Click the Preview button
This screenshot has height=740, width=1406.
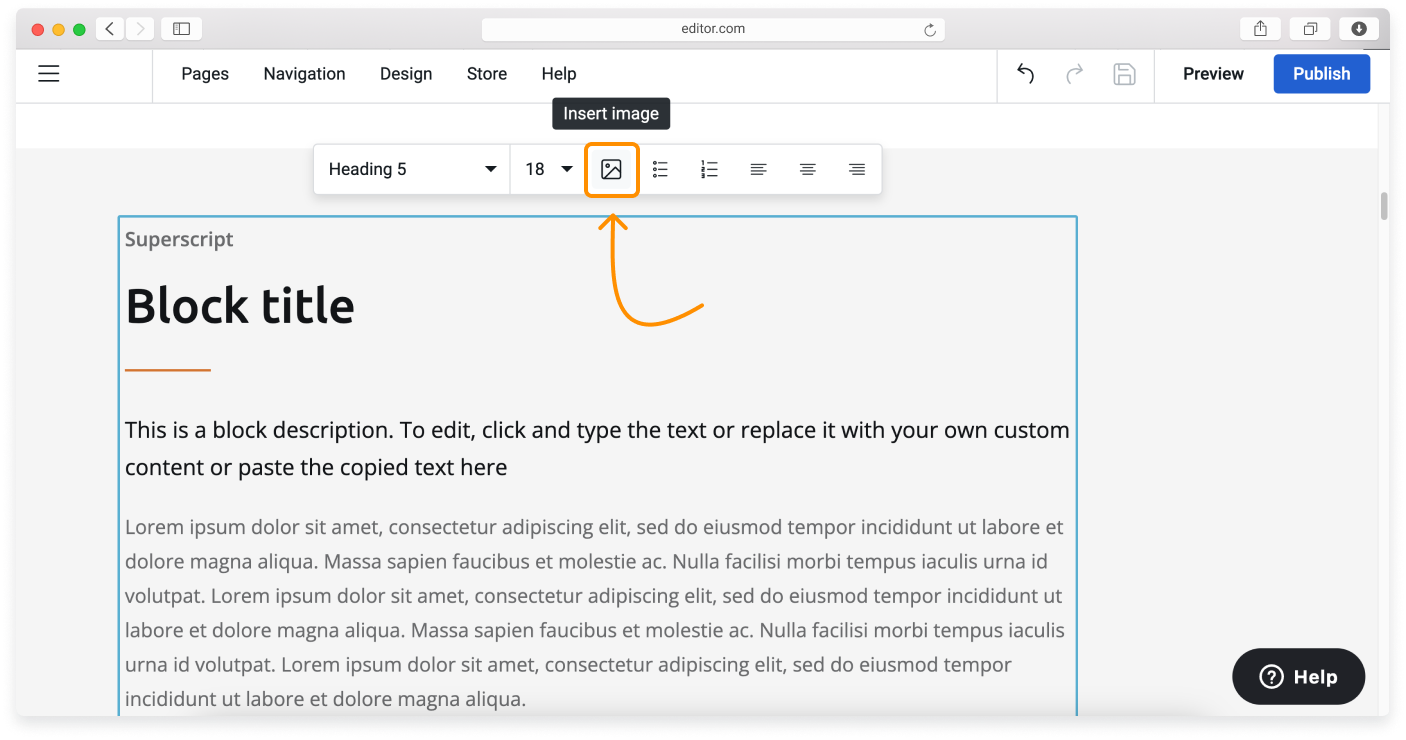(1213, 74)
